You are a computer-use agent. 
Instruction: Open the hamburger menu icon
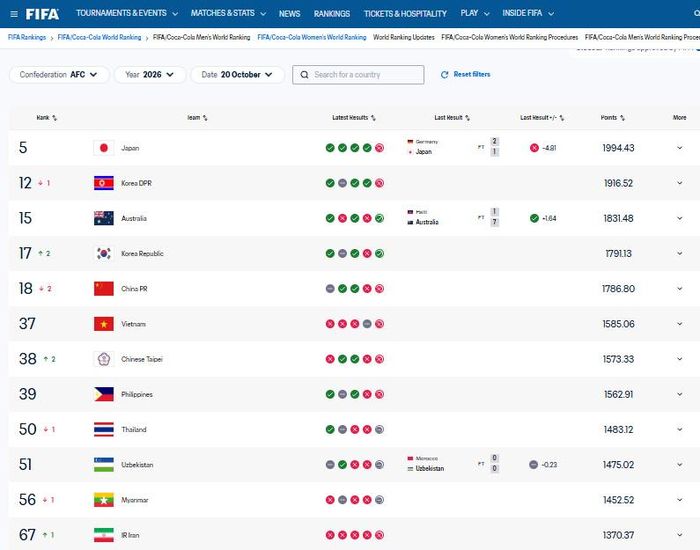14,14
